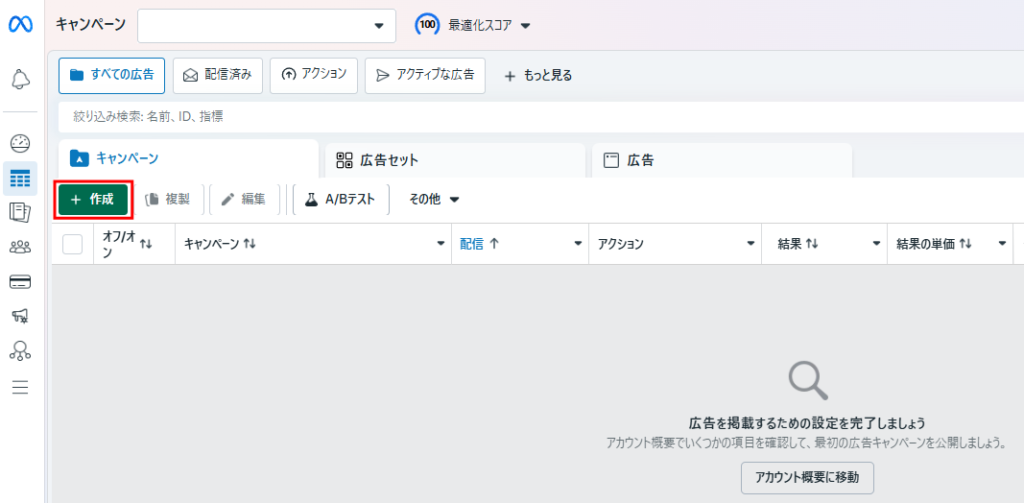Open the billing card icon in sidebar

tap(20, 282)
